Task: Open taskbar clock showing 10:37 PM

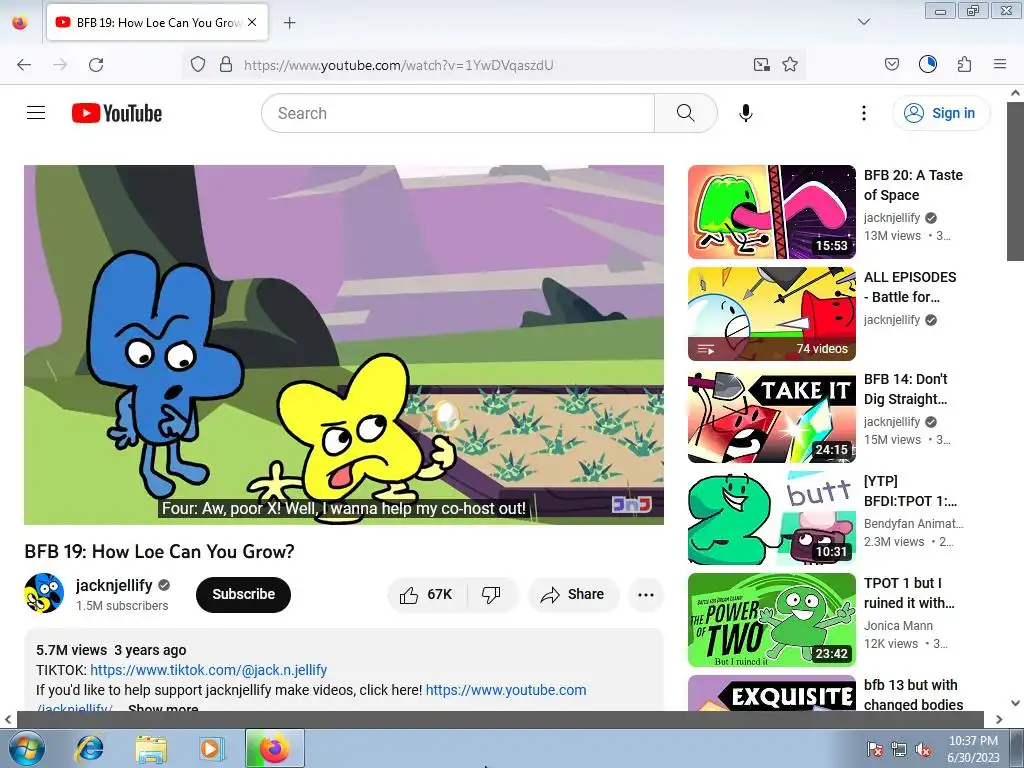Action: tap(973, 749)
